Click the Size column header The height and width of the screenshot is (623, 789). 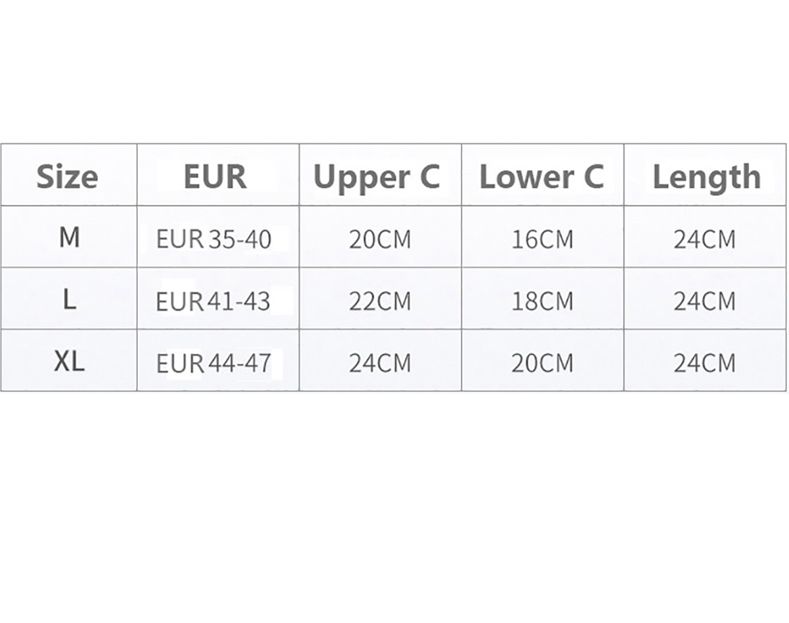click(68, 177)
